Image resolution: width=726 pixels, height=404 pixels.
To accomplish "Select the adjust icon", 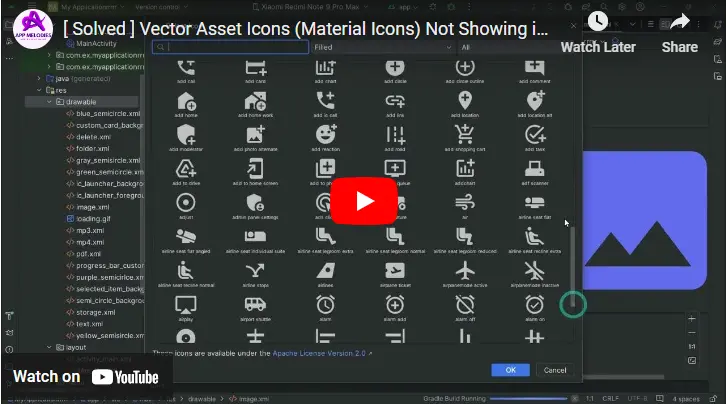I will [x=186, y=203].
